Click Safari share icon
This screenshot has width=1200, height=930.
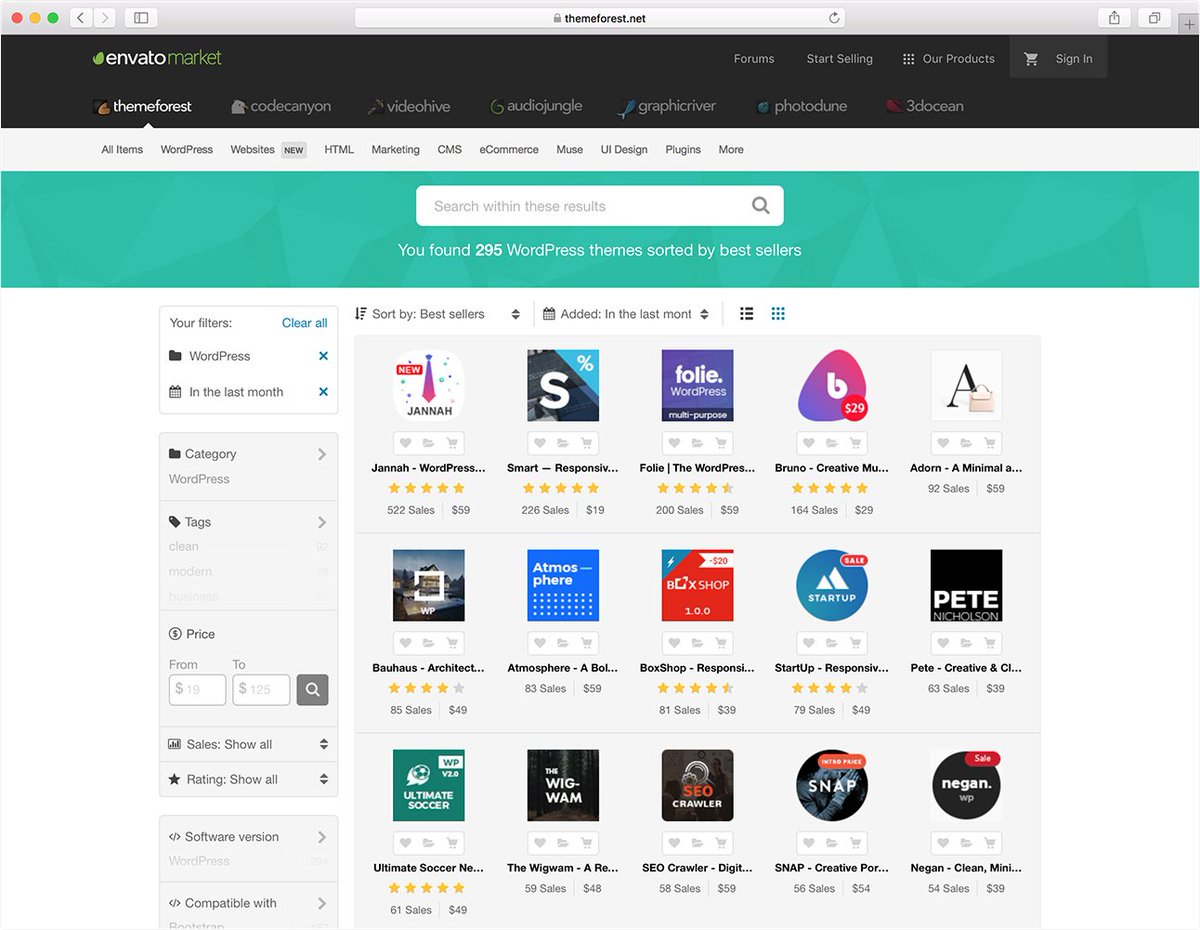(x=1114, y=18)
